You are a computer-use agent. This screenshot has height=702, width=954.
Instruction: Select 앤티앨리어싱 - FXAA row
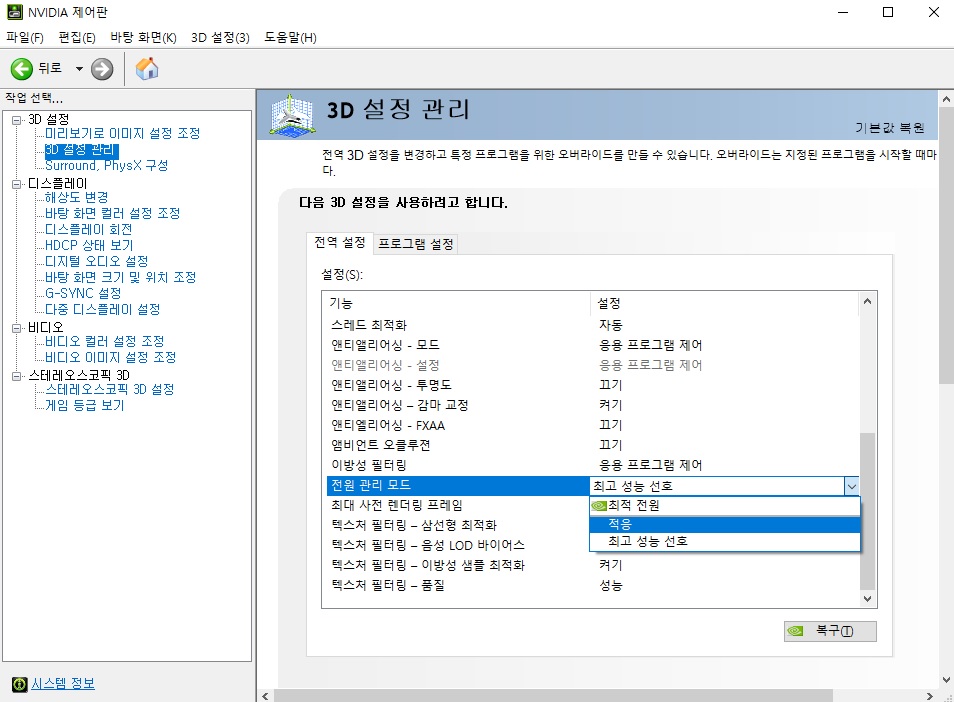pos(593,425)
